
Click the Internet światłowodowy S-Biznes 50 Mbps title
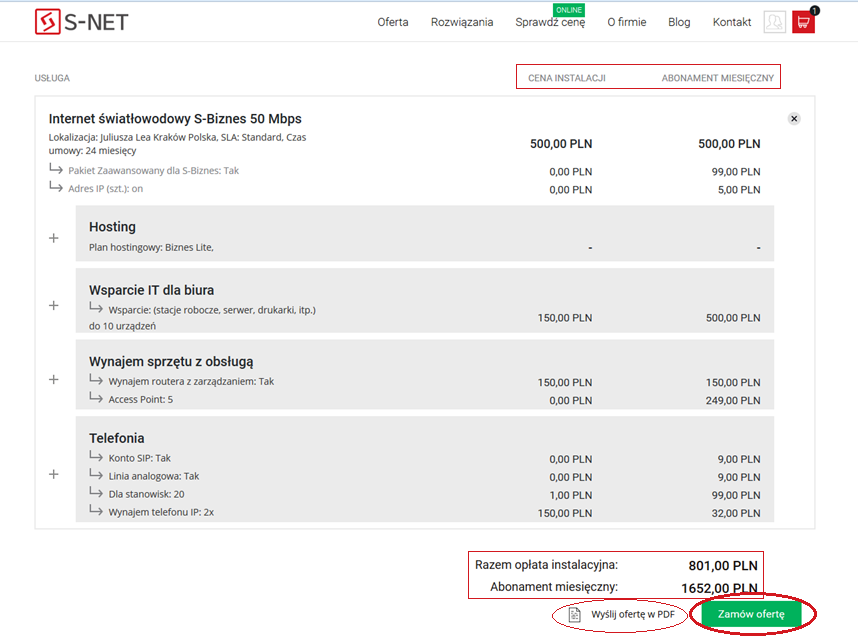(x=175, y=119)
